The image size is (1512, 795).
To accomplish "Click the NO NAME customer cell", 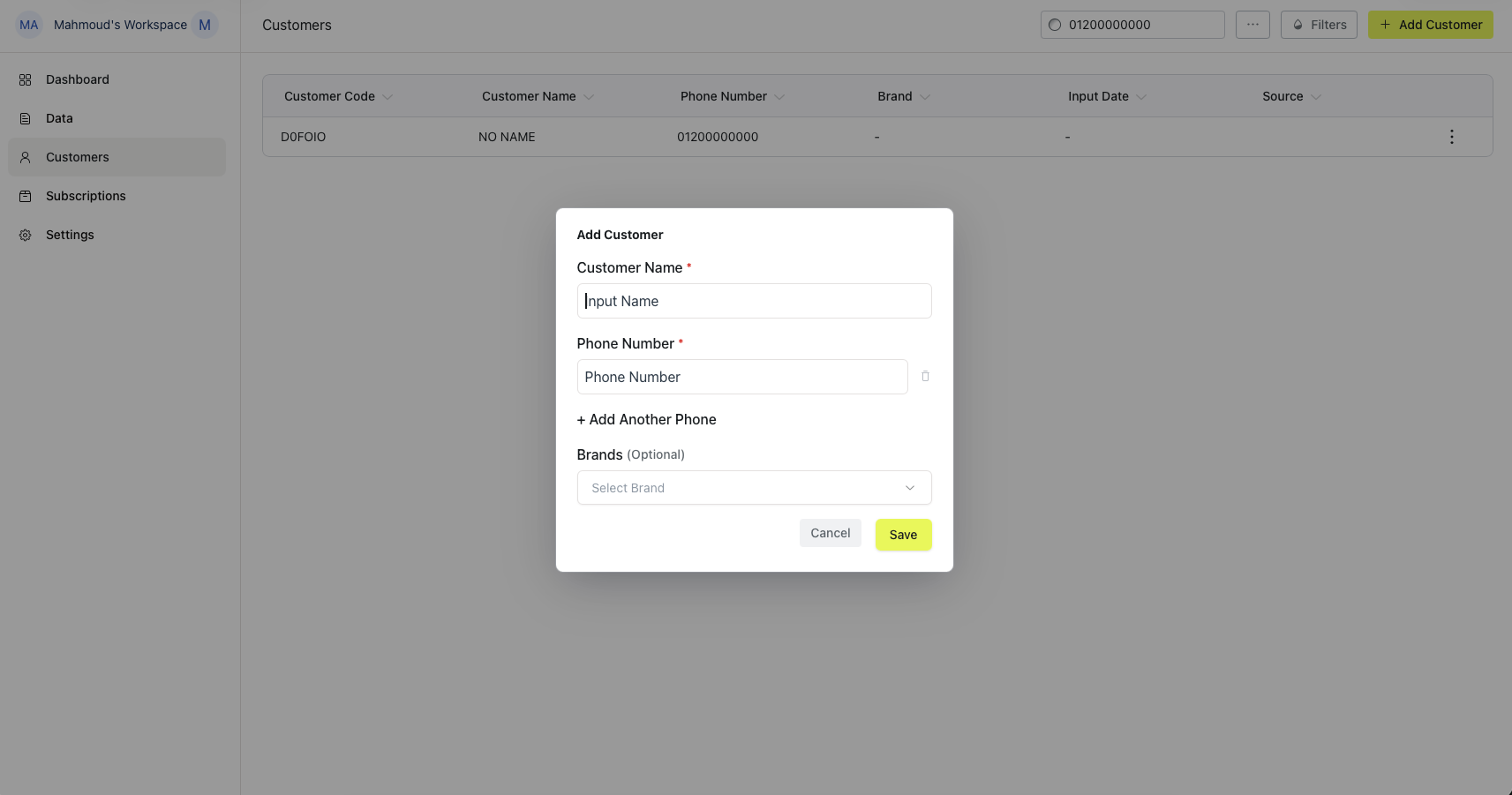I will tap(507, 137).
